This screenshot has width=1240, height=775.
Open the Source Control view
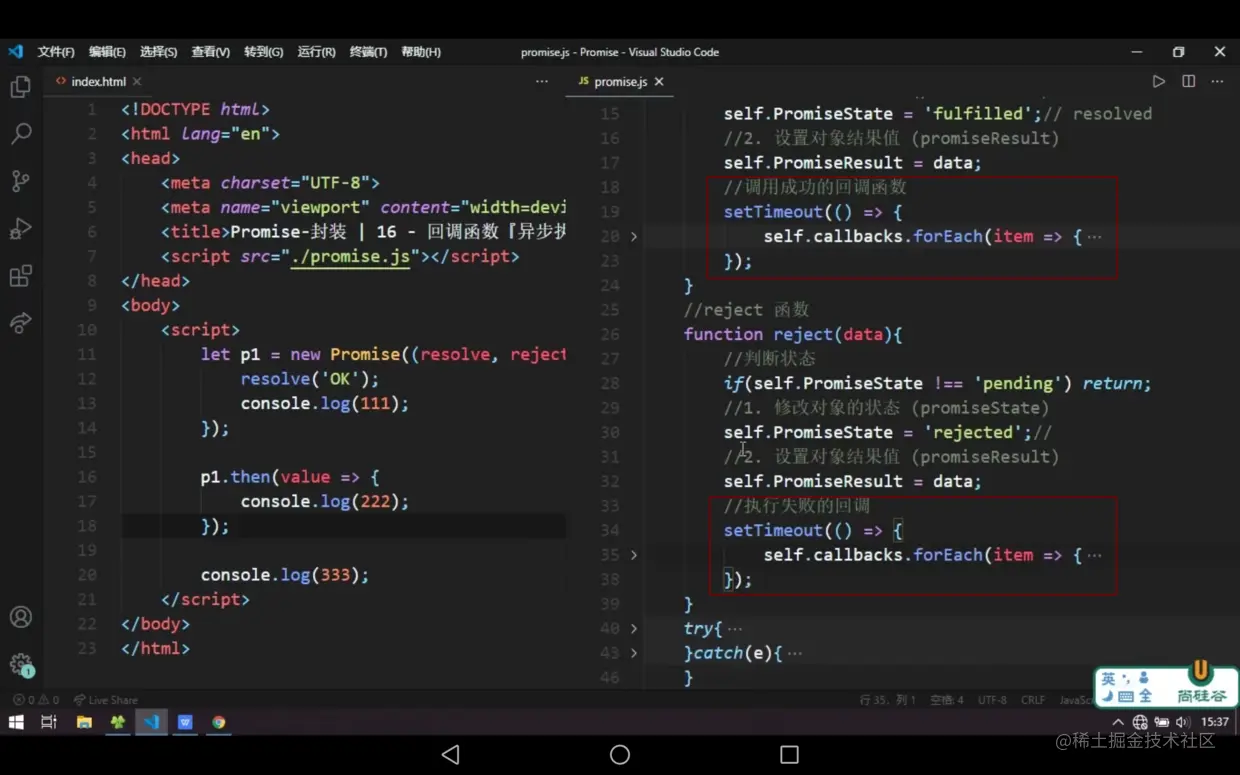20,181
